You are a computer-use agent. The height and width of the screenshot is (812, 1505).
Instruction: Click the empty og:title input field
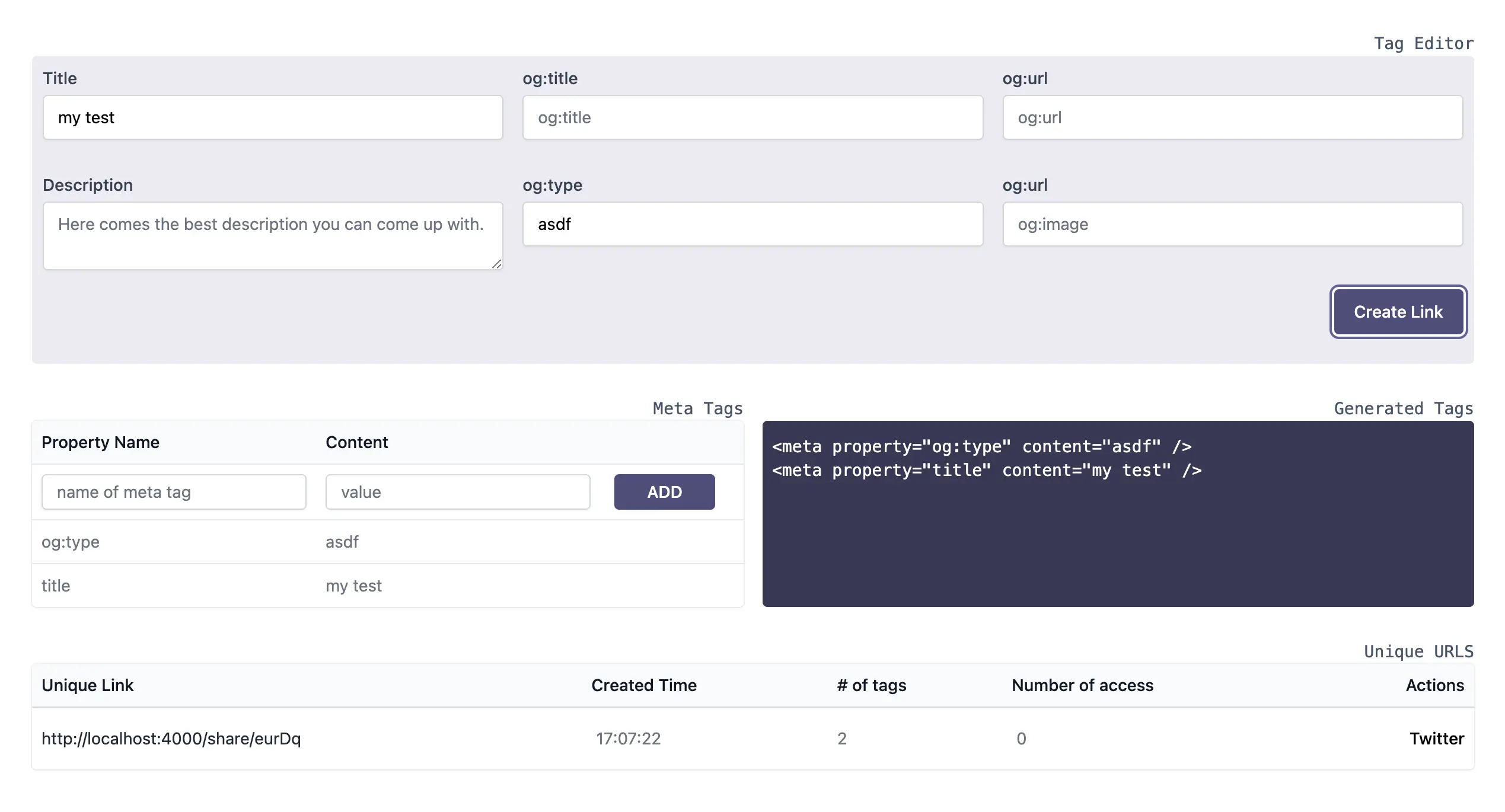coord(752,117)
